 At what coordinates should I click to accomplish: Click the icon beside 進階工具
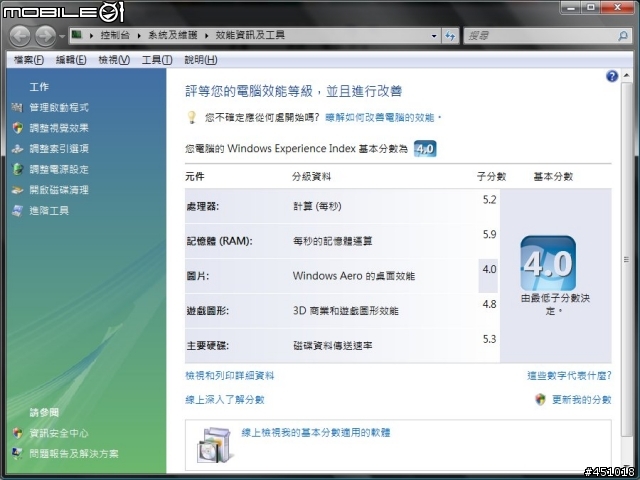point(17,211)
